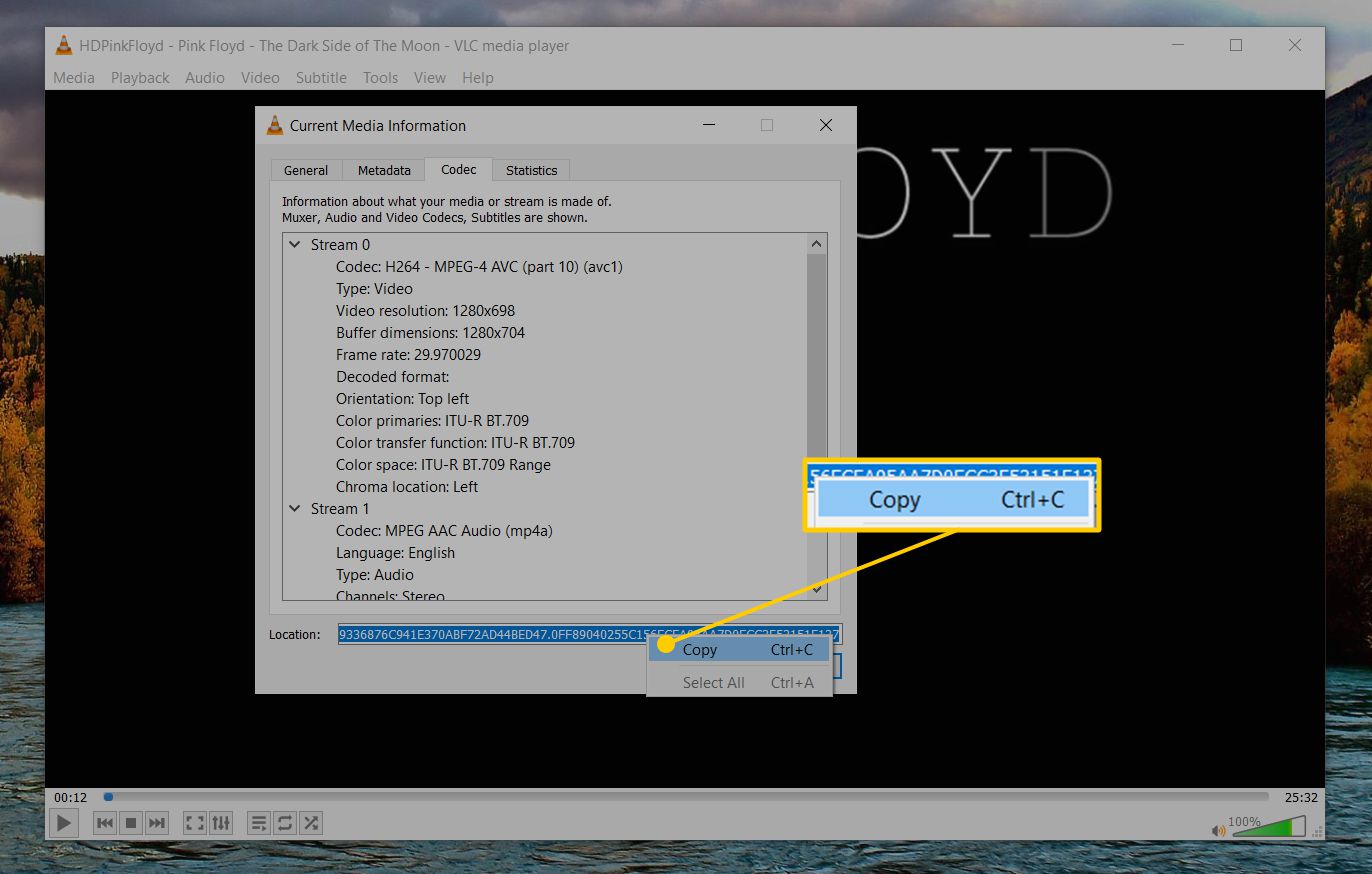Image resolution: width=1372 pixels, height=874 pixels.
Task: Select the "Language: English" row
Action: coord(395,552)
